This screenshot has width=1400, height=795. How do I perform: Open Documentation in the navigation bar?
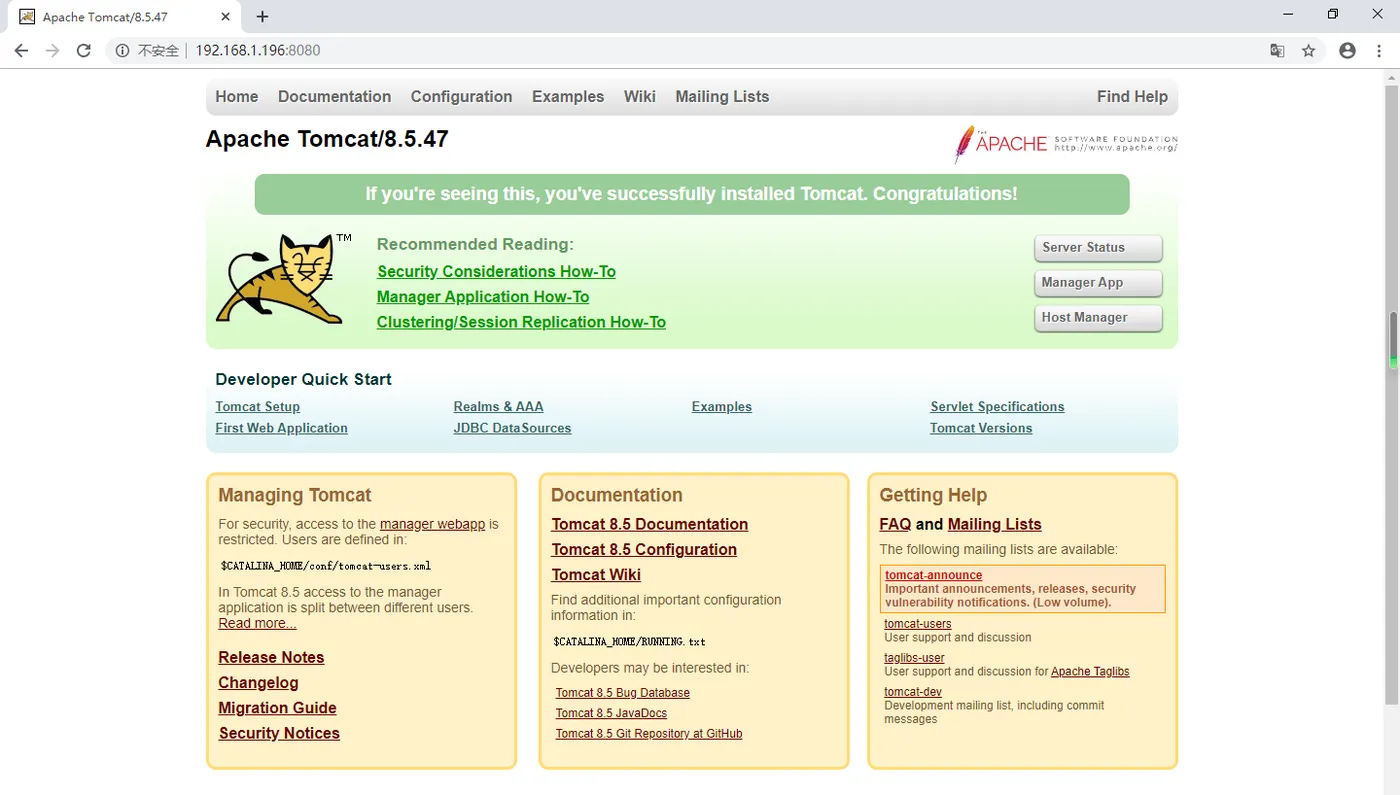point(334,97)
